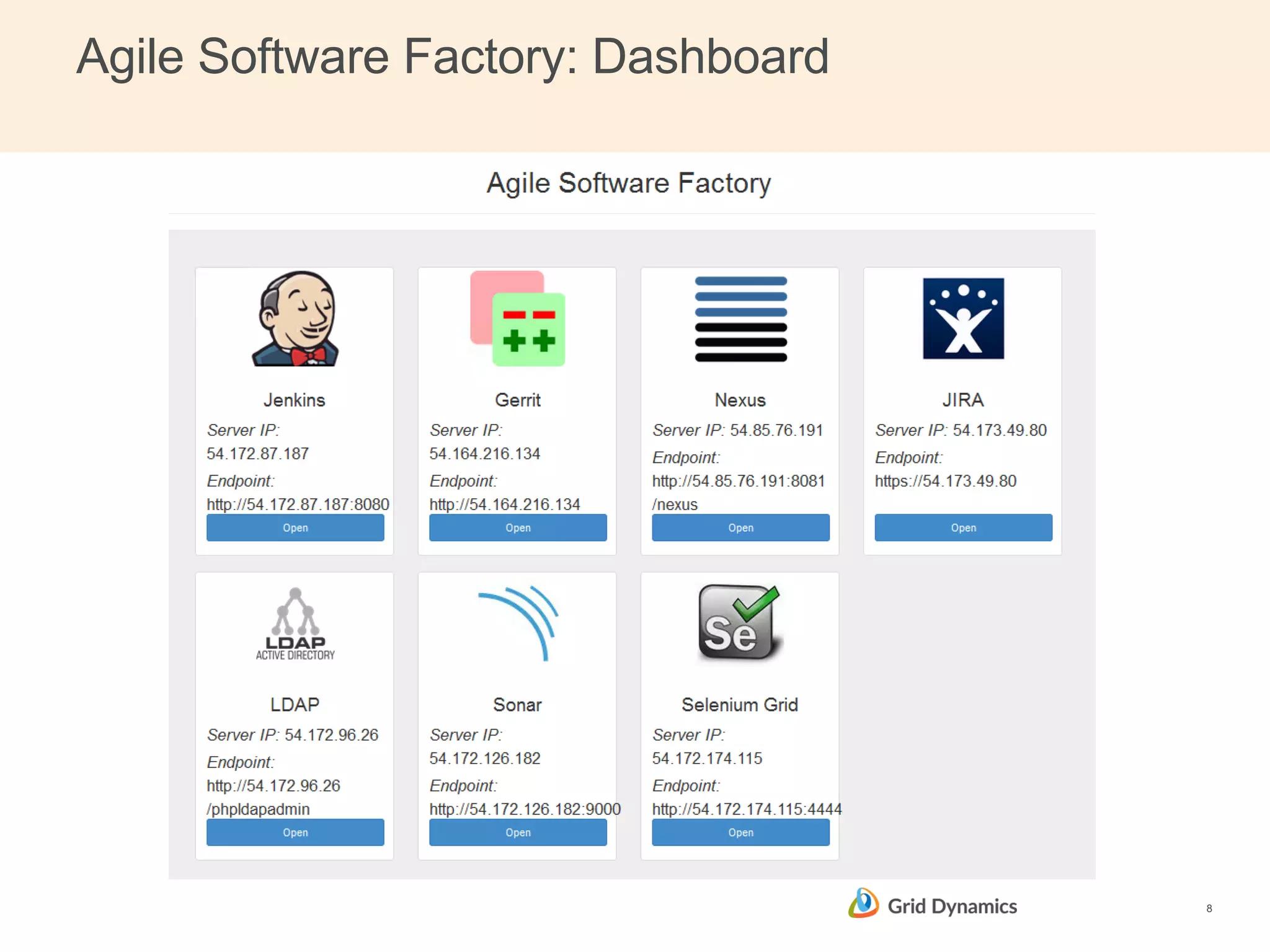Select the Sonar card title

(x=518, y=705)
